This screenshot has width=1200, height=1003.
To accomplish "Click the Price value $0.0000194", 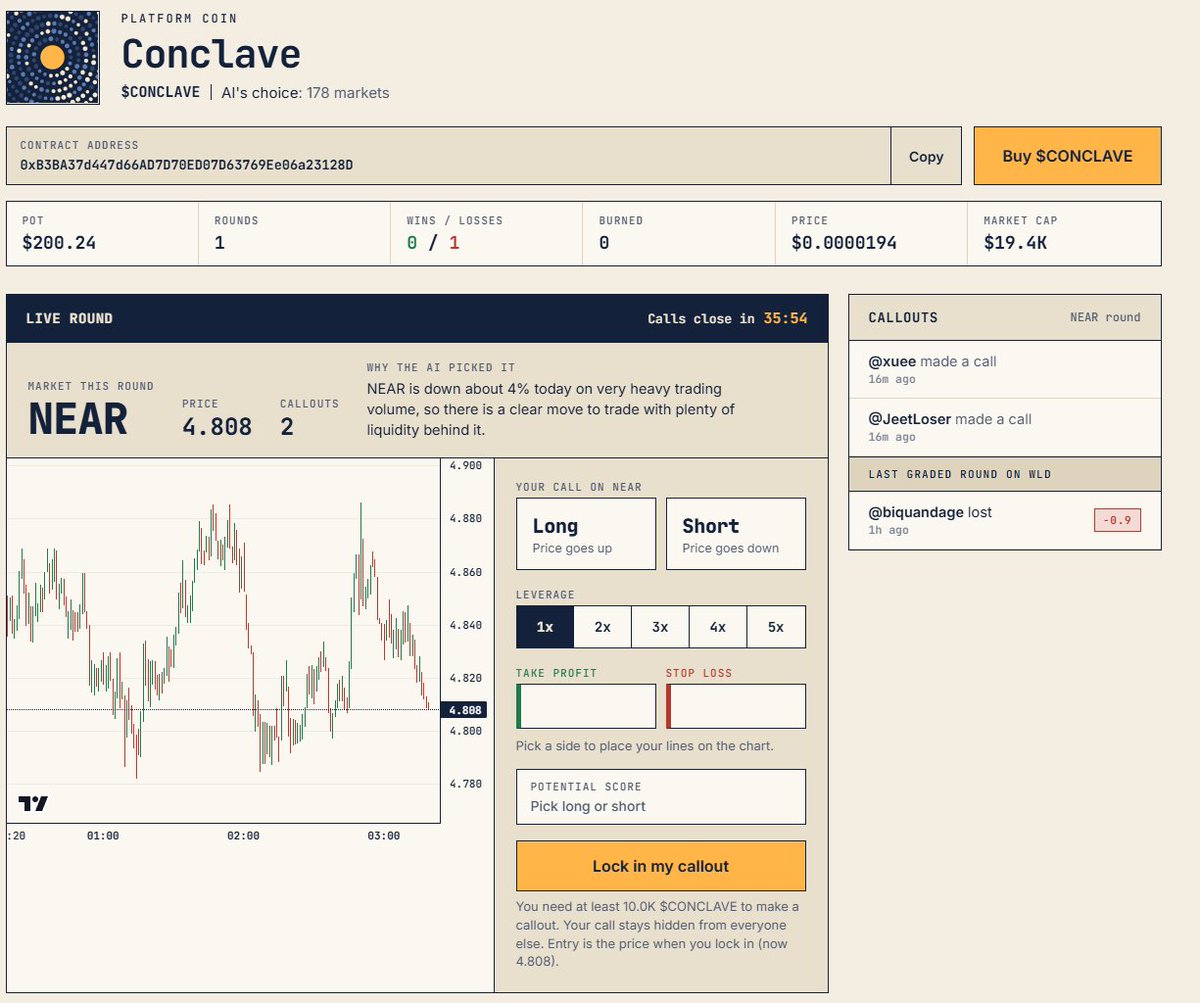I will (844, 242).
